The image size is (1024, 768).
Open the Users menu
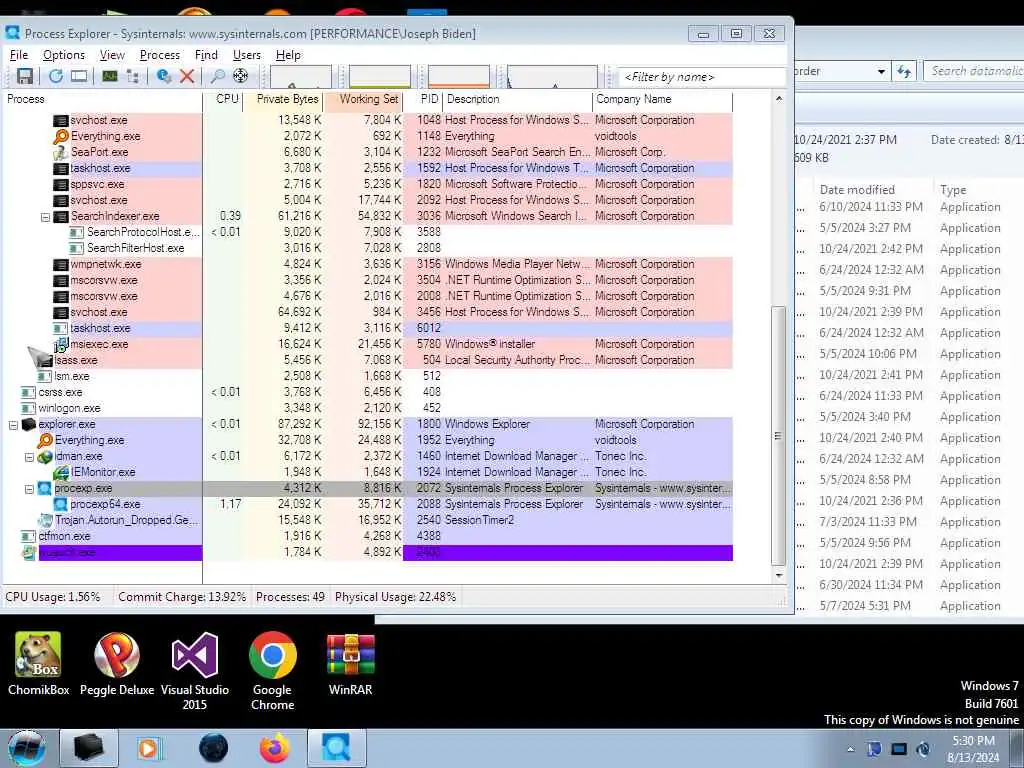pyautogui.click(x=247, y=55)
